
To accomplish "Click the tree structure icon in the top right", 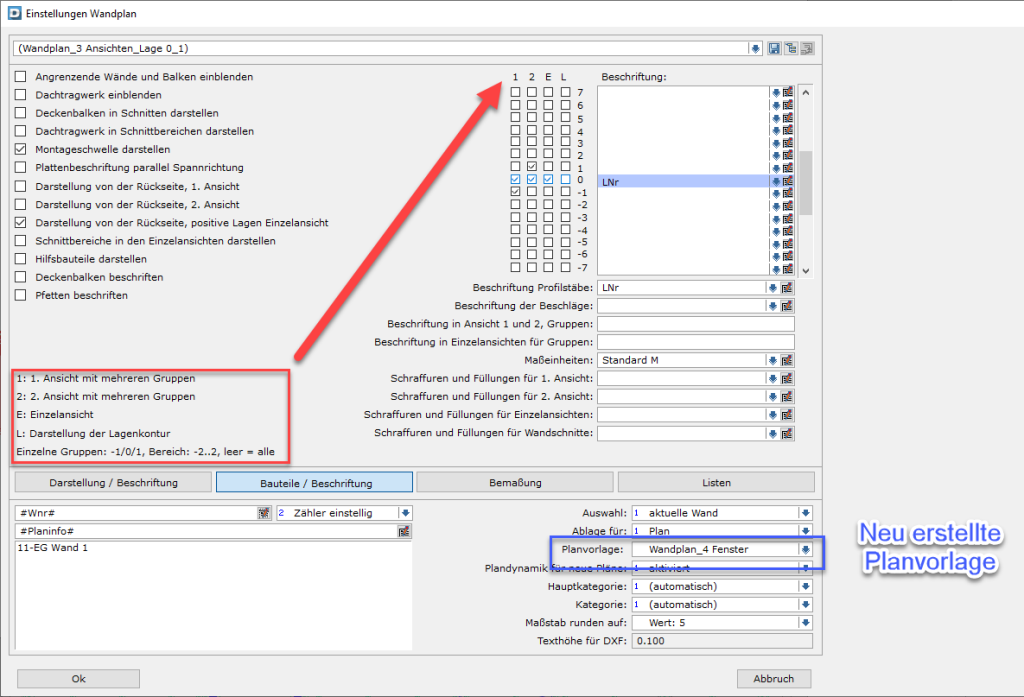I will [x=790, y=48].
